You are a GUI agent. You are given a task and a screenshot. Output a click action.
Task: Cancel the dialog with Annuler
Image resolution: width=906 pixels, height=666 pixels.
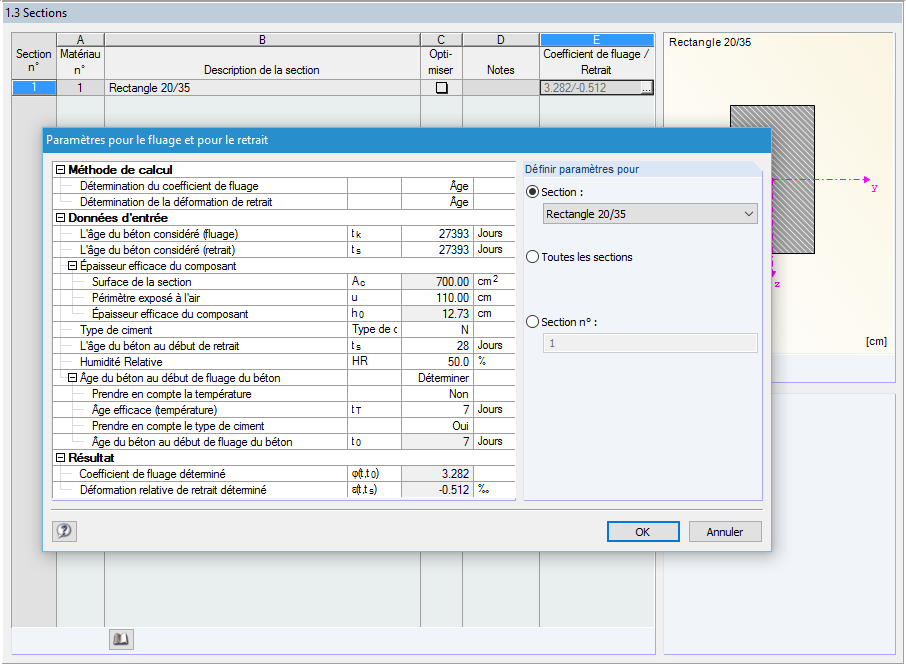point(725,532)
